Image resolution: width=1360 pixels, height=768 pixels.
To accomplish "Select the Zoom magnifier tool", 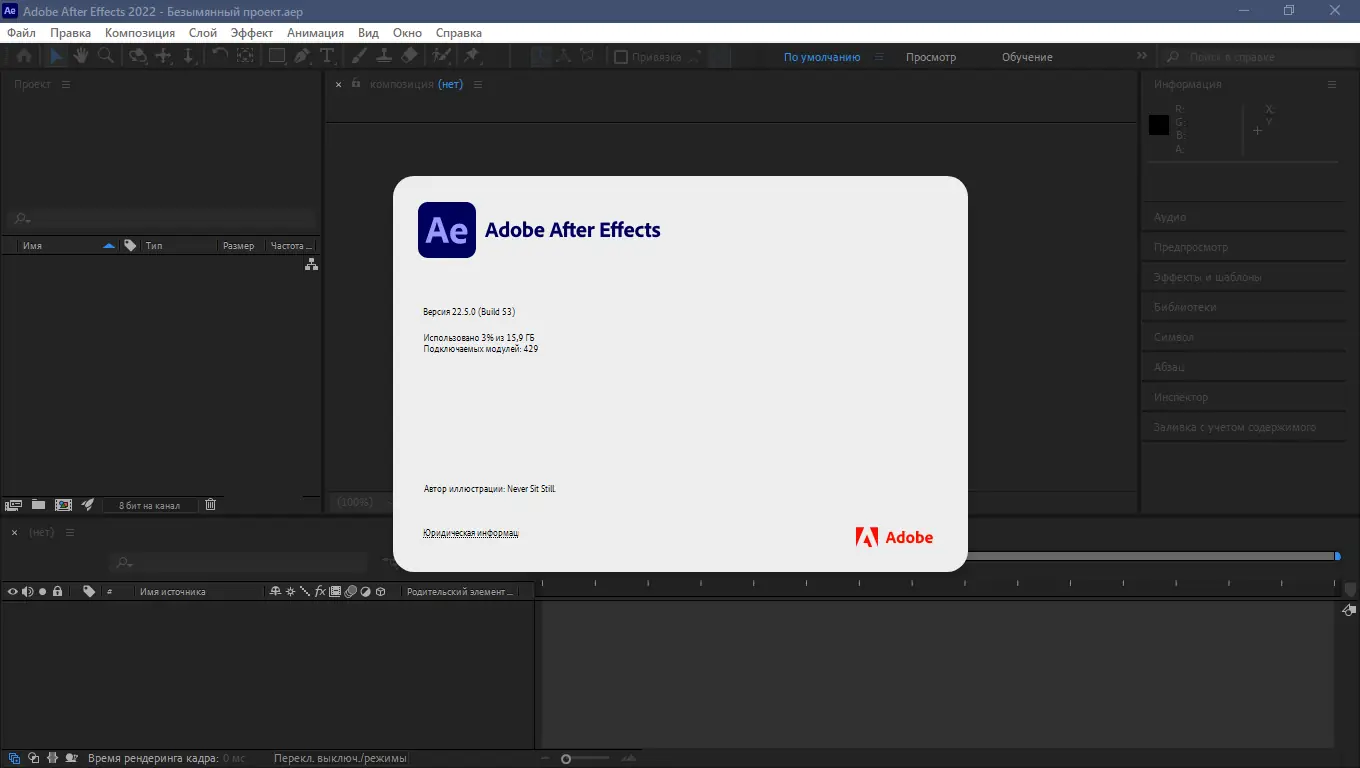I will [105, 56].
